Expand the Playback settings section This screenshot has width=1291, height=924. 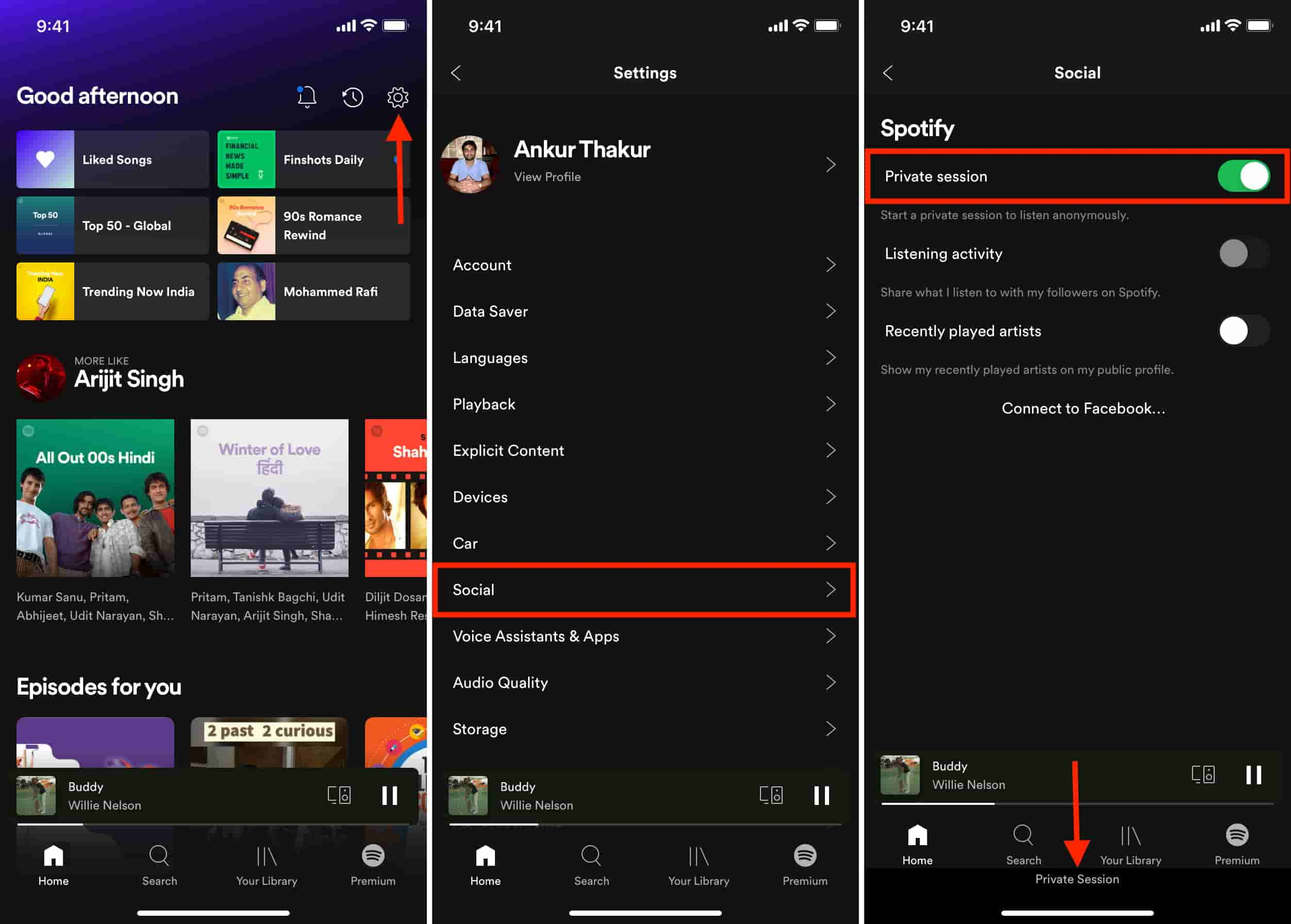click(645, 404)
